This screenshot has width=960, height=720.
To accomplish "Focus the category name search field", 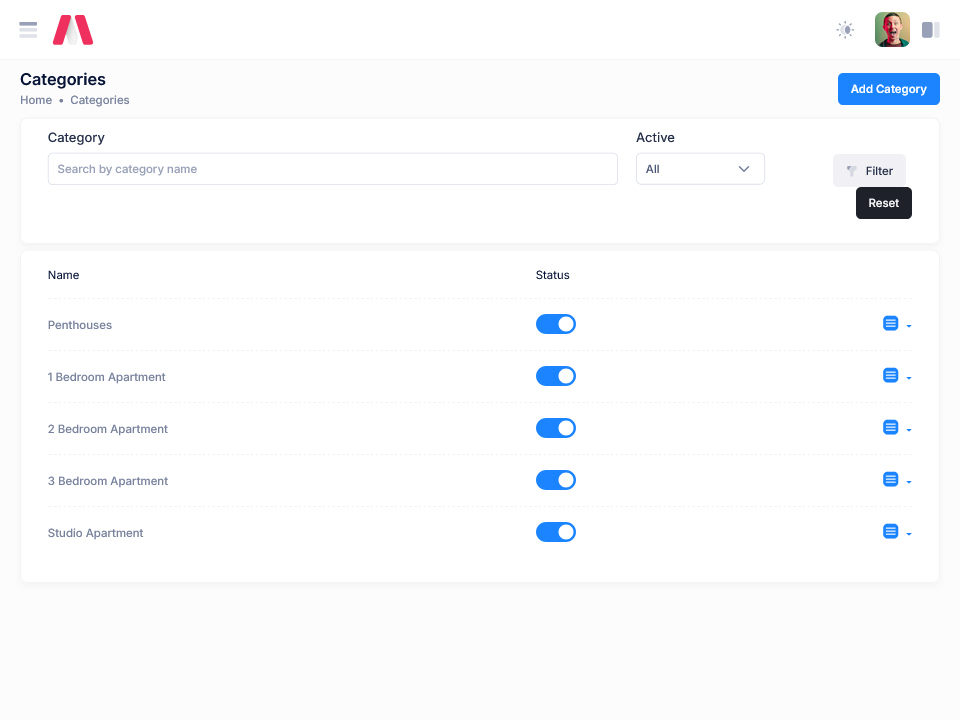I will tap(332, 169).
